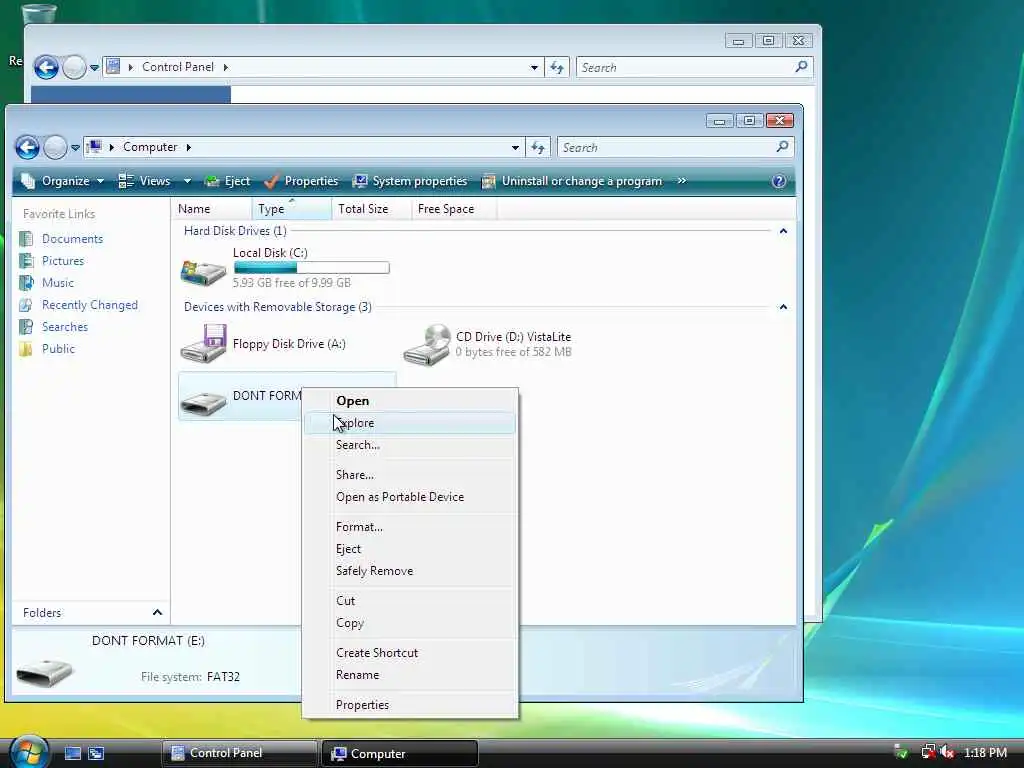Open address bar history dropdown in Computer window
Viewport: 1024px width, 768px height.
coord(515,148)
